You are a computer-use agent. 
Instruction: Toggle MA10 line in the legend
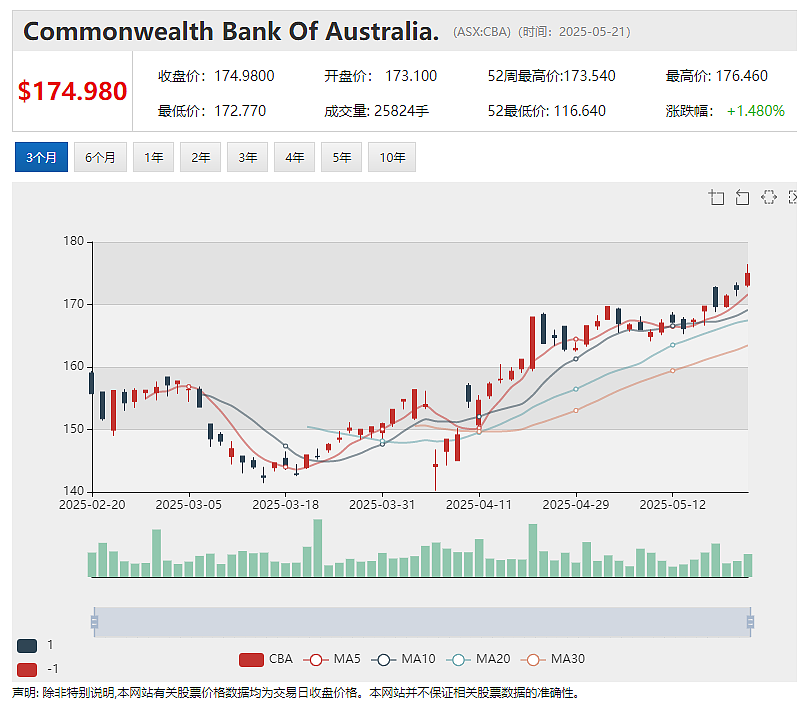pos(383,659)
